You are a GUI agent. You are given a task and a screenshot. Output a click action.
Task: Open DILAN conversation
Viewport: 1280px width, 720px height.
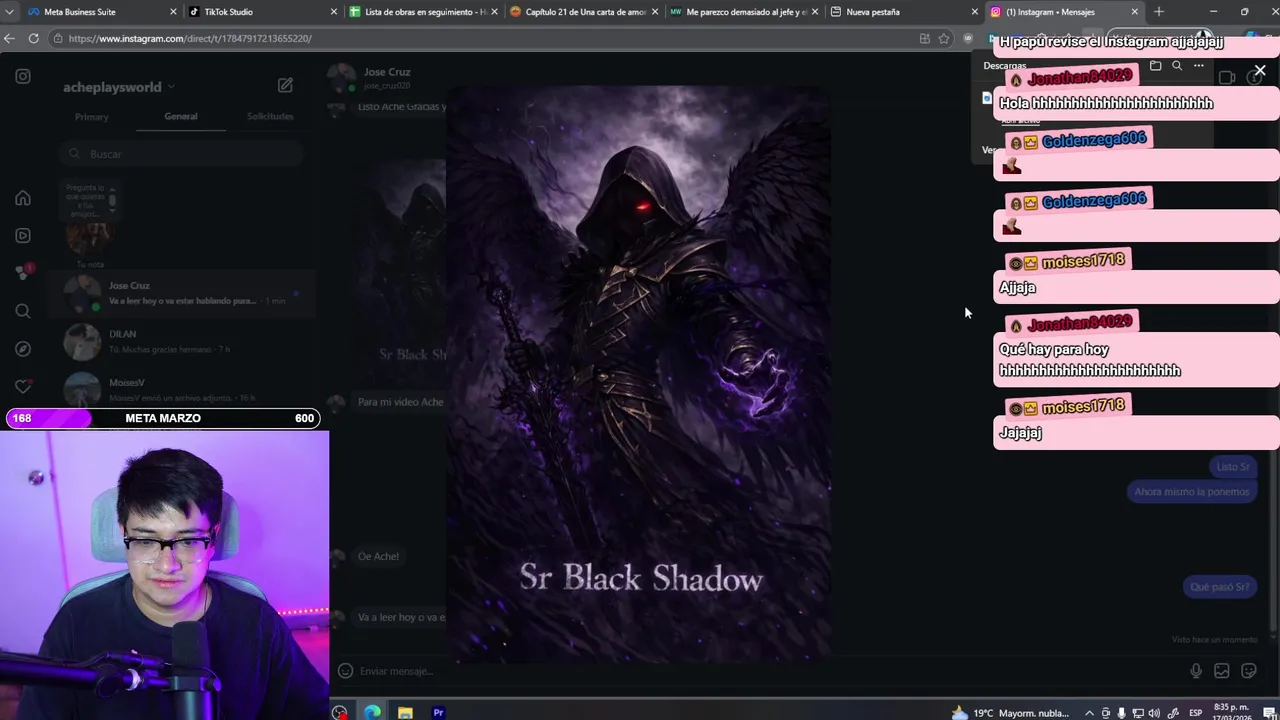point(180,341)
